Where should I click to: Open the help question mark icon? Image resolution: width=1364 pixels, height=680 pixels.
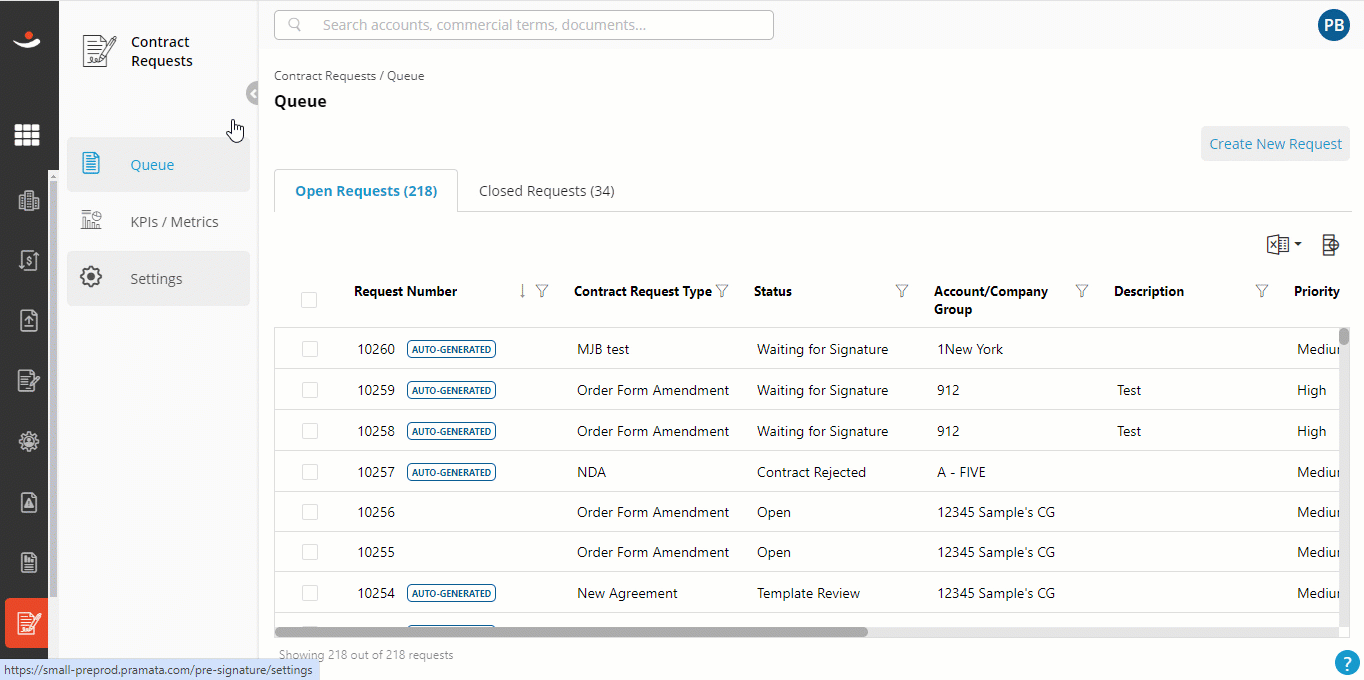coord(1347,662)
